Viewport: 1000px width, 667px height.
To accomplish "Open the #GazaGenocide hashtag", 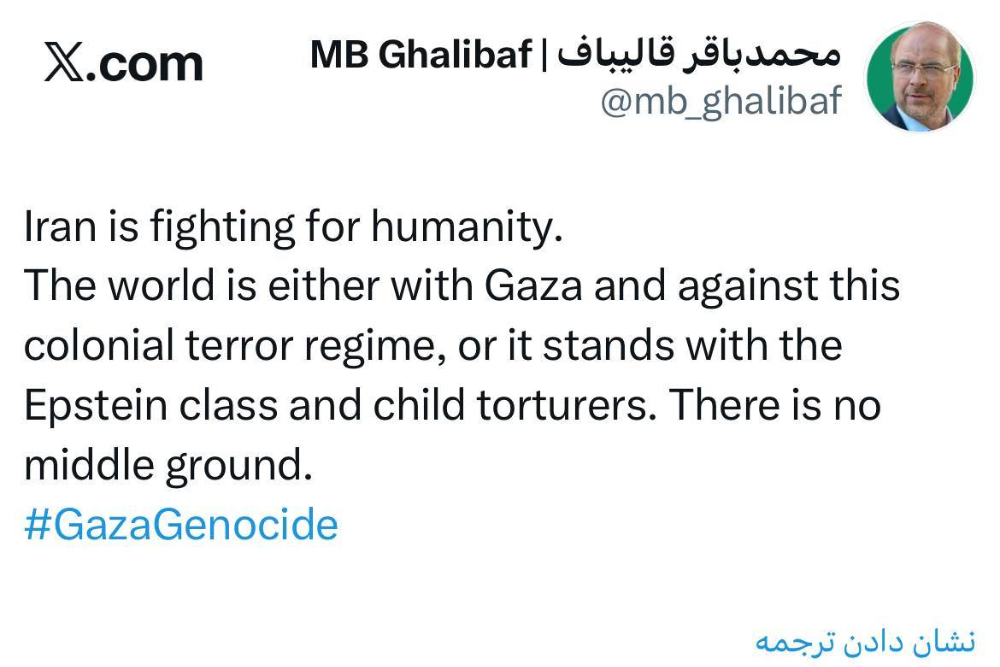I will pos(181,524).
